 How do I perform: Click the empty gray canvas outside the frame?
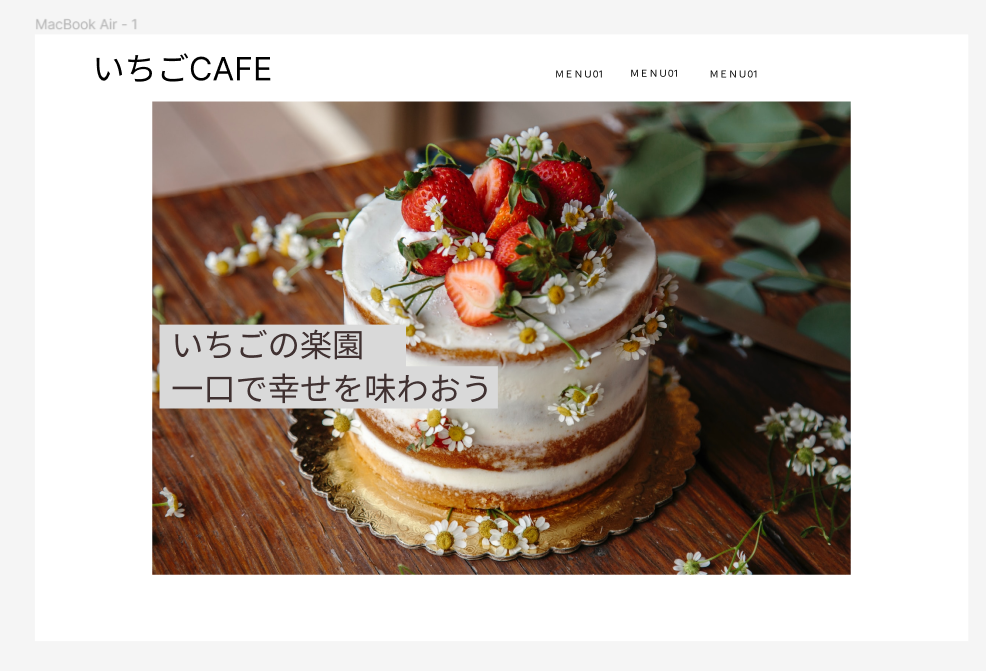490,656
